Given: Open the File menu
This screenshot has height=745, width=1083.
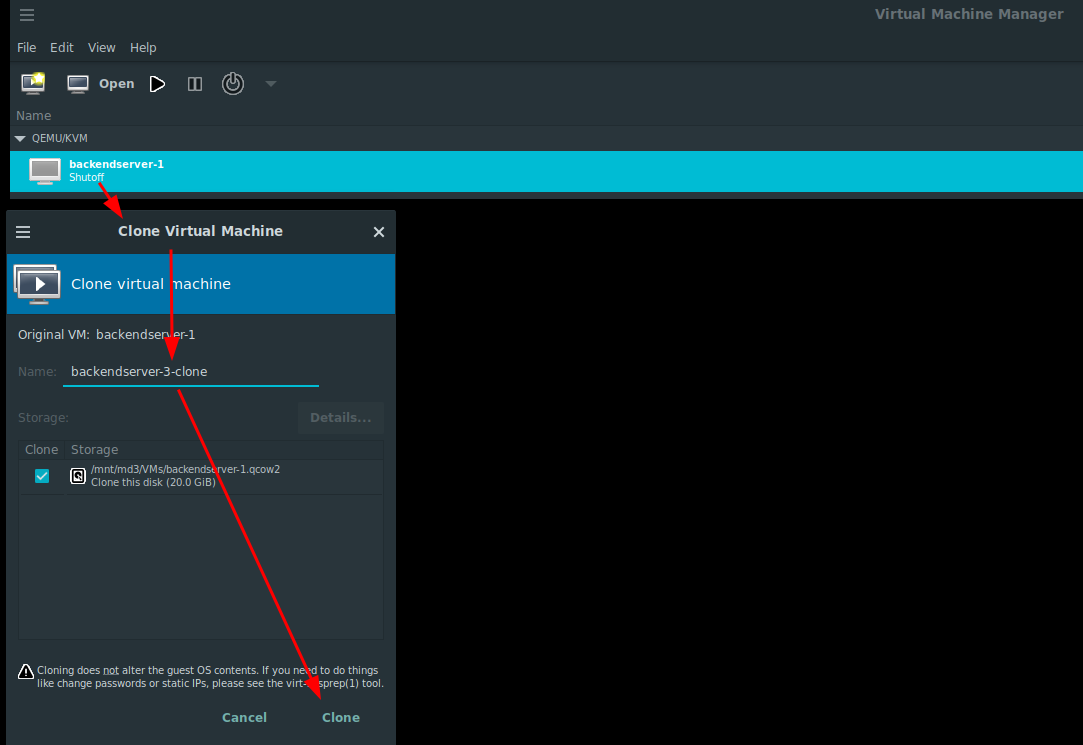Looking at the screenshot, I should click(26, 48).
